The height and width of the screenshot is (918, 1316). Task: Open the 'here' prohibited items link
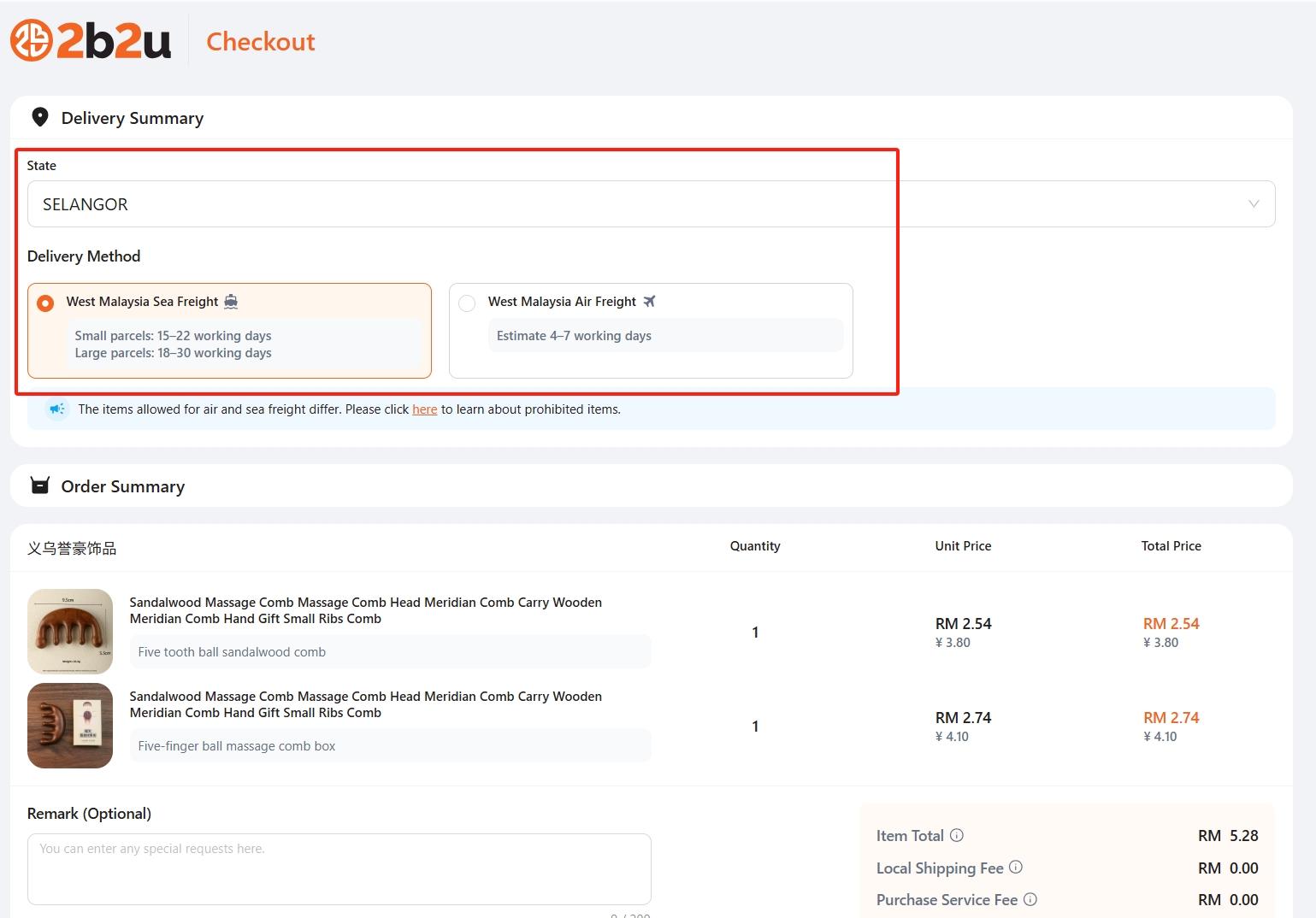click(424, 409)
